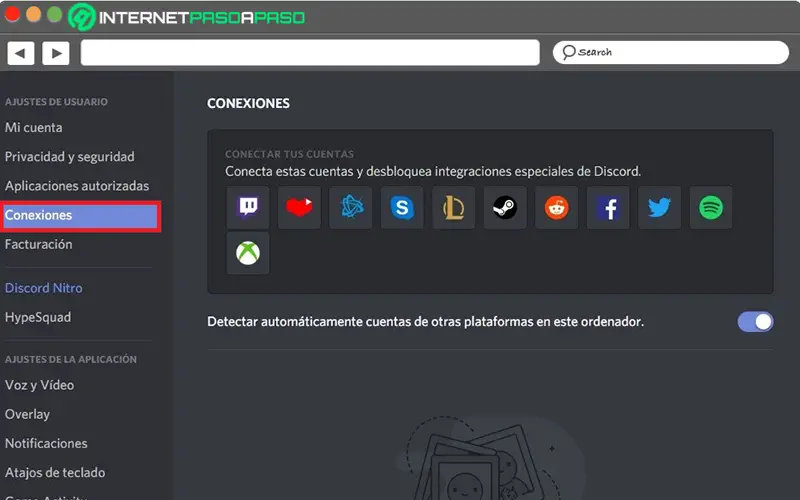Connect your Xbox account
Screen dimensions: 800x500
[248, 253]
